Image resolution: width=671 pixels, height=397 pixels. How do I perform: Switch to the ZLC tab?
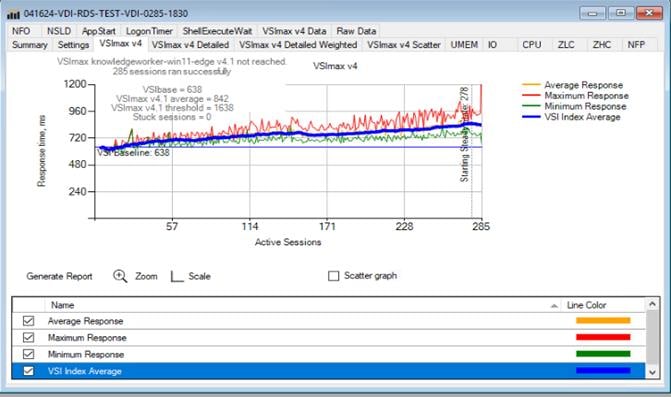click(566, 45)
